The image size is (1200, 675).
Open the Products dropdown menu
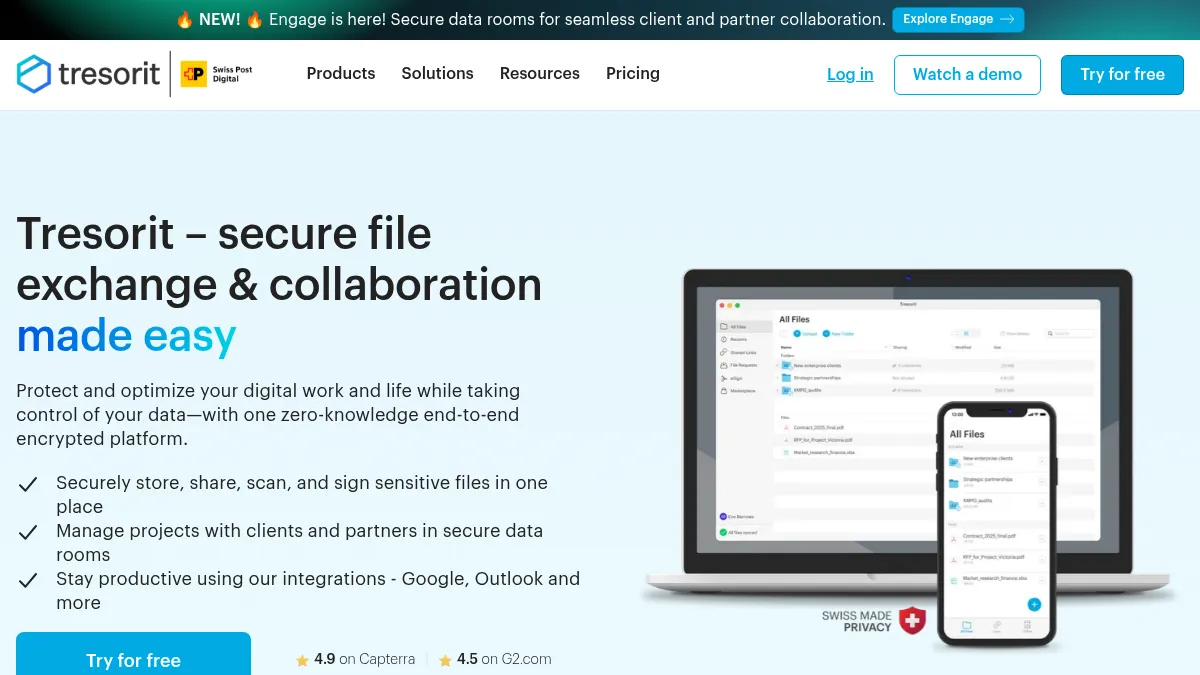(x=341, y=74)
